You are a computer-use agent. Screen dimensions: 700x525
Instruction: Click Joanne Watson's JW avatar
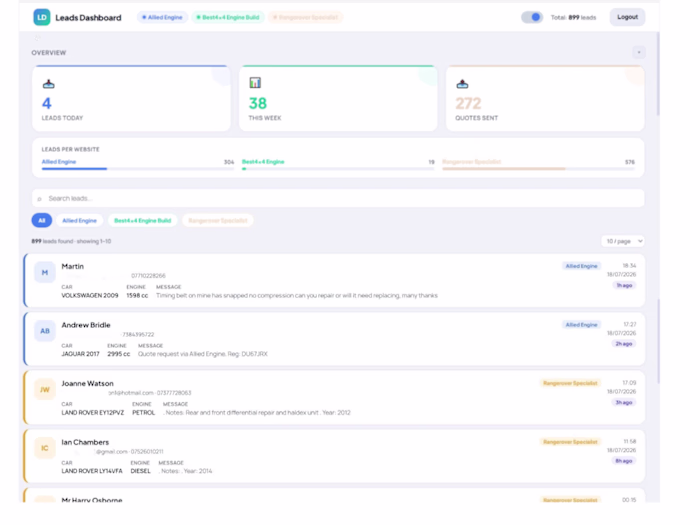45,389
